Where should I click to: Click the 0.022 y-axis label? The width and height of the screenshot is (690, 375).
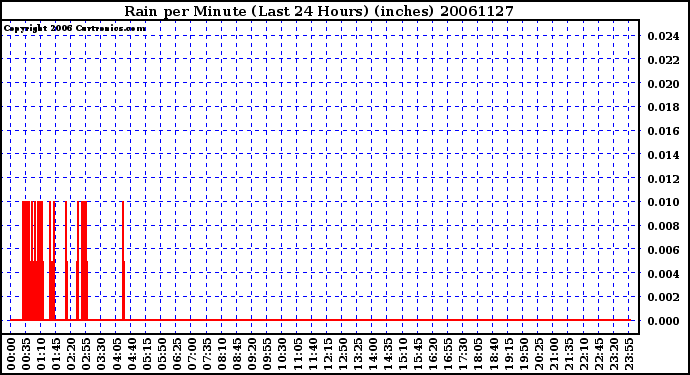663,59
